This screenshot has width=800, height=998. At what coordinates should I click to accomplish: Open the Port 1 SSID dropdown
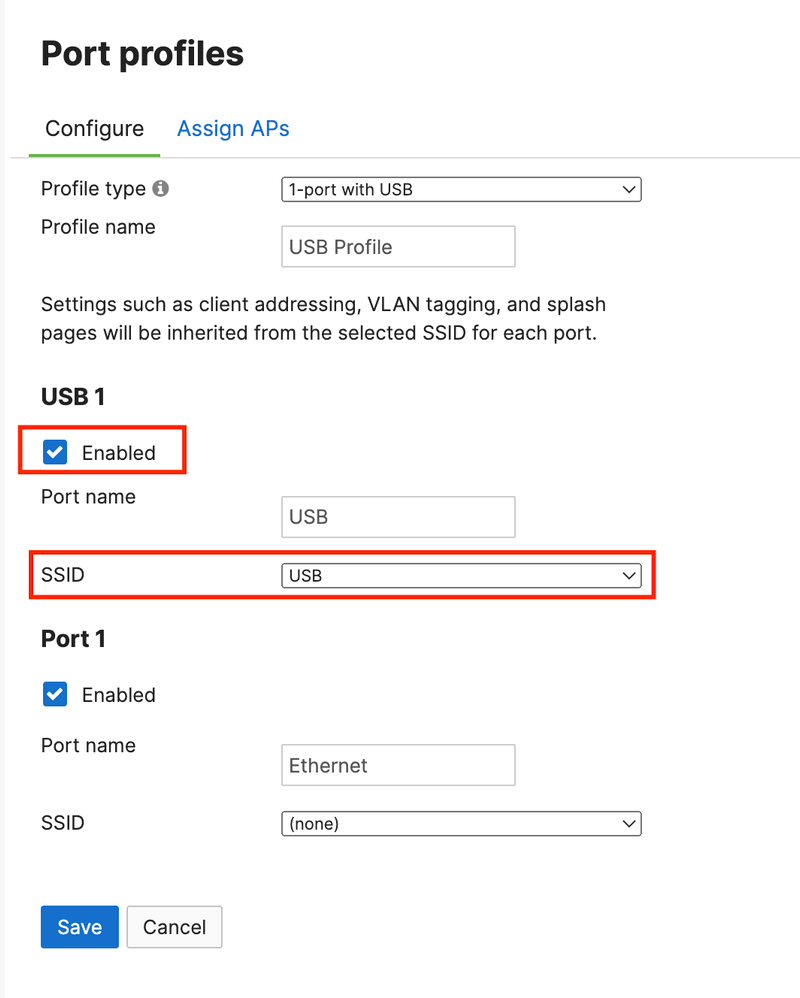coord(460,824)
